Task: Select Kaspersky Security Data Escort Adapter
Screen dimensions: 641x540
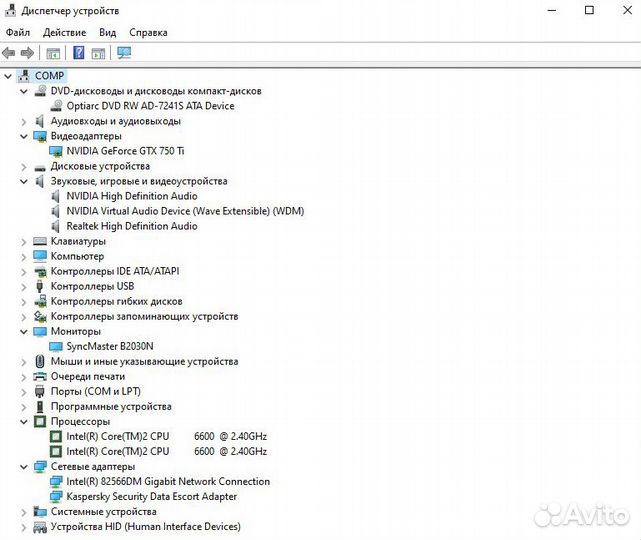Action: coord(151,496)
